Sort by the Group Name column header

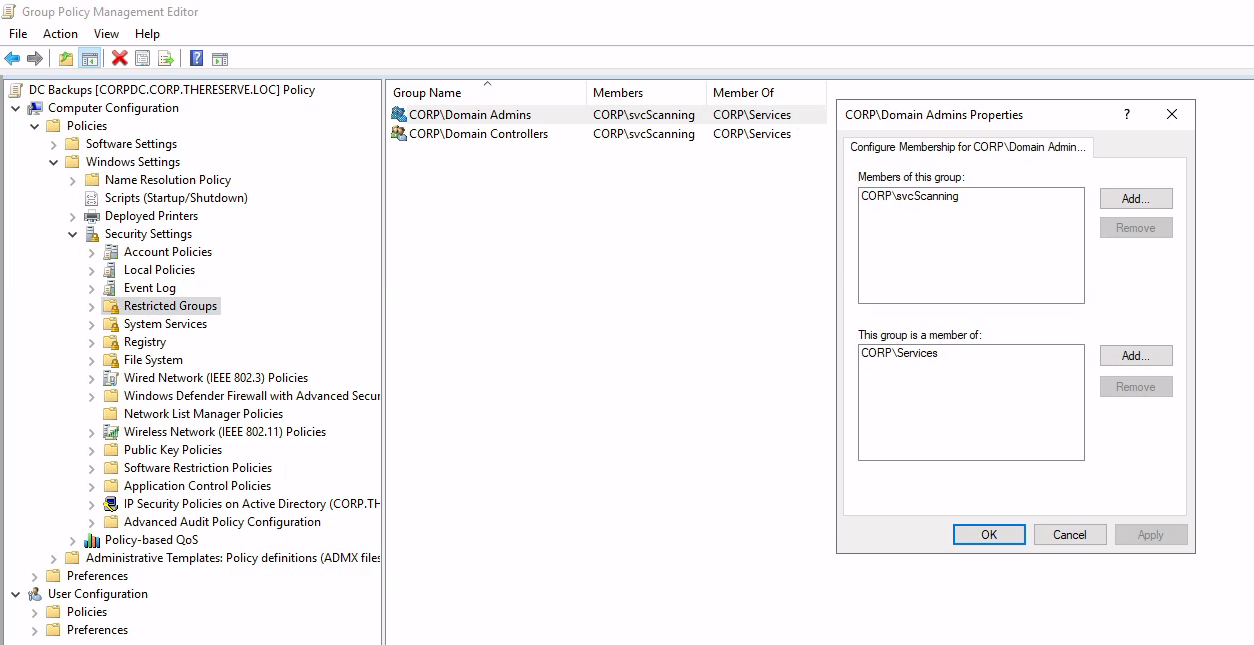click(x=427, y=93)
